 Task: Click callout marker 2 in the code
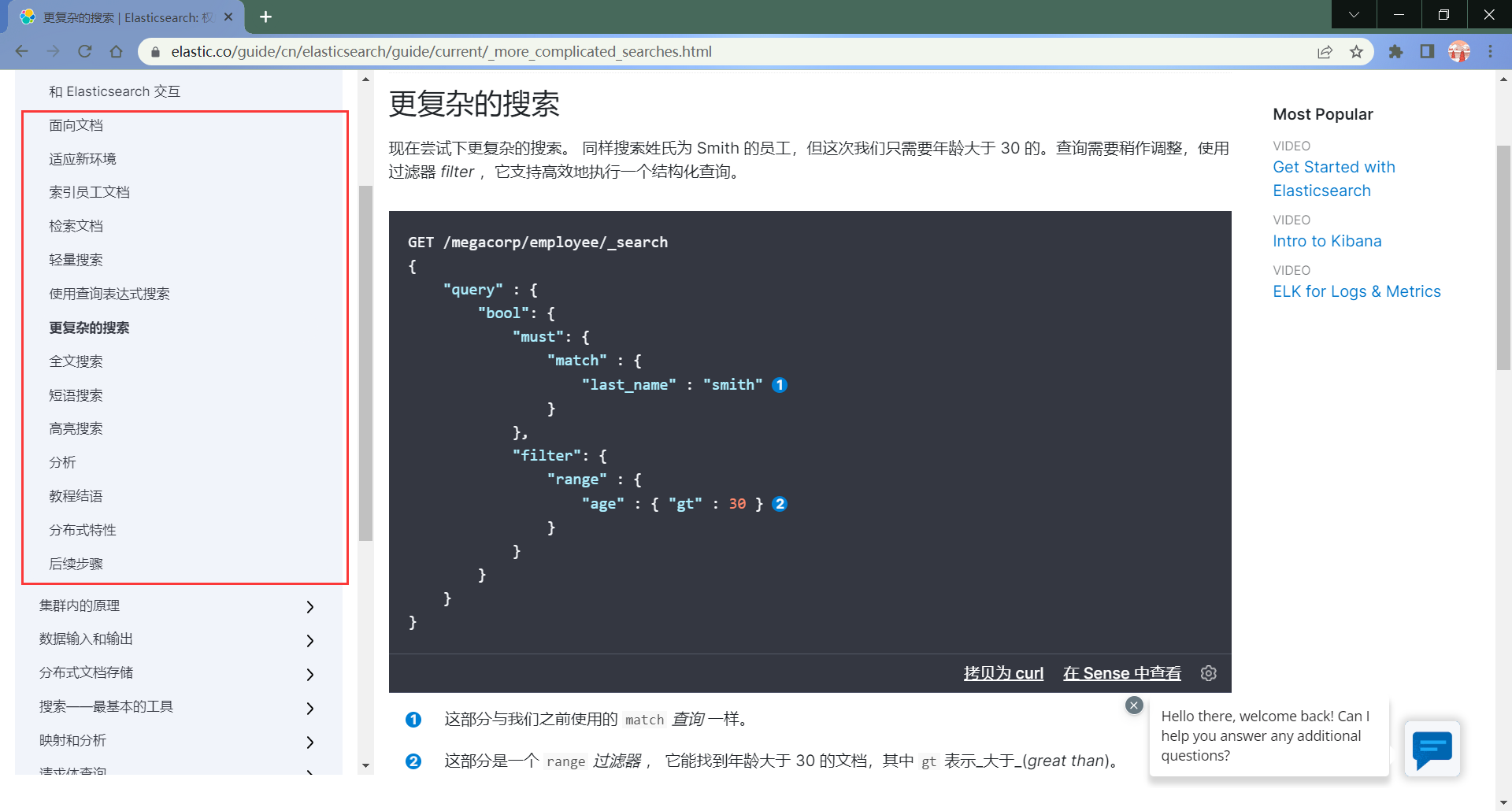coord(780,504)
